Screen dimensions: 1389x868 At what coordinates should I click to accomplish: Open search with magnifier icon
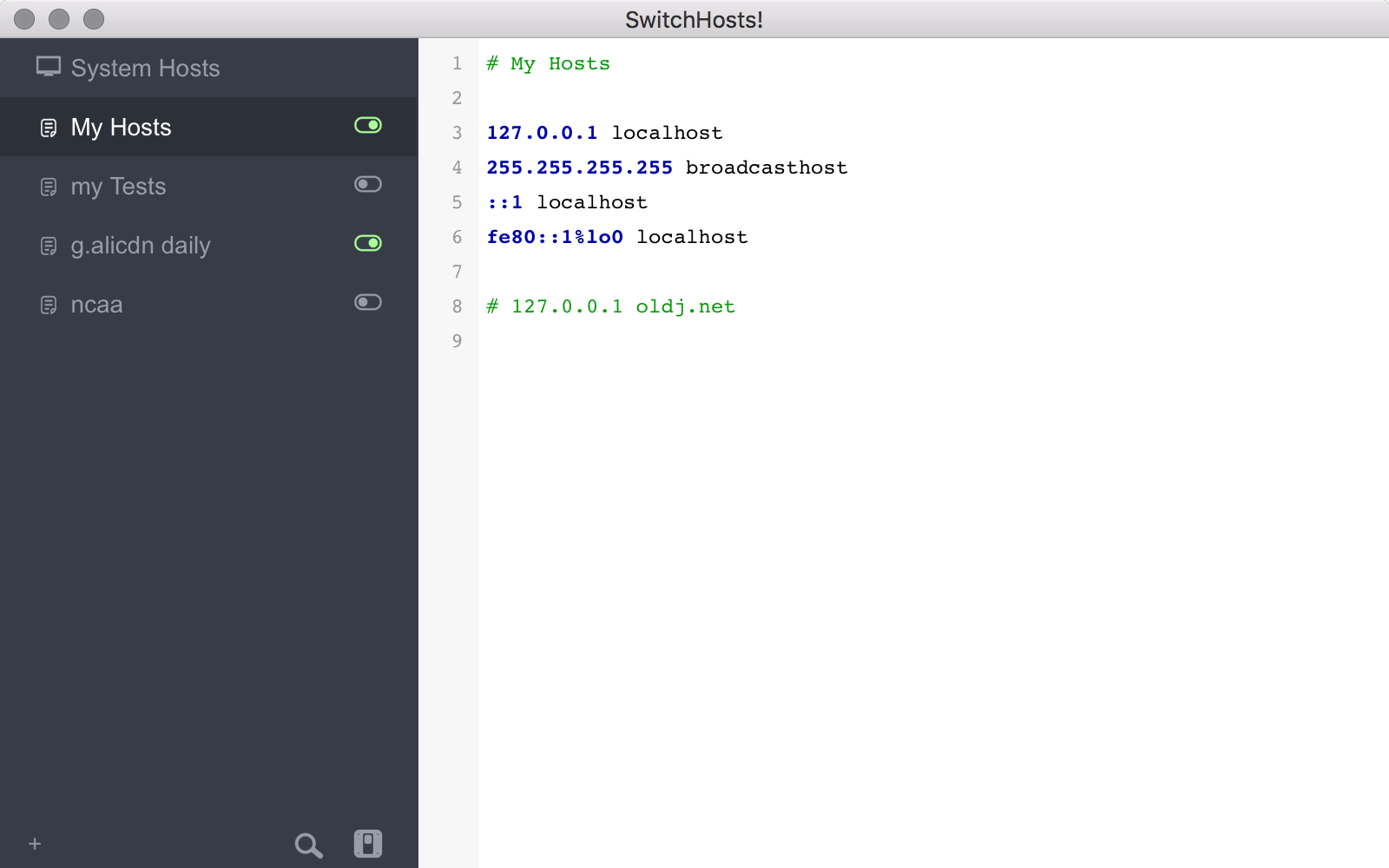tap(308, 845)
